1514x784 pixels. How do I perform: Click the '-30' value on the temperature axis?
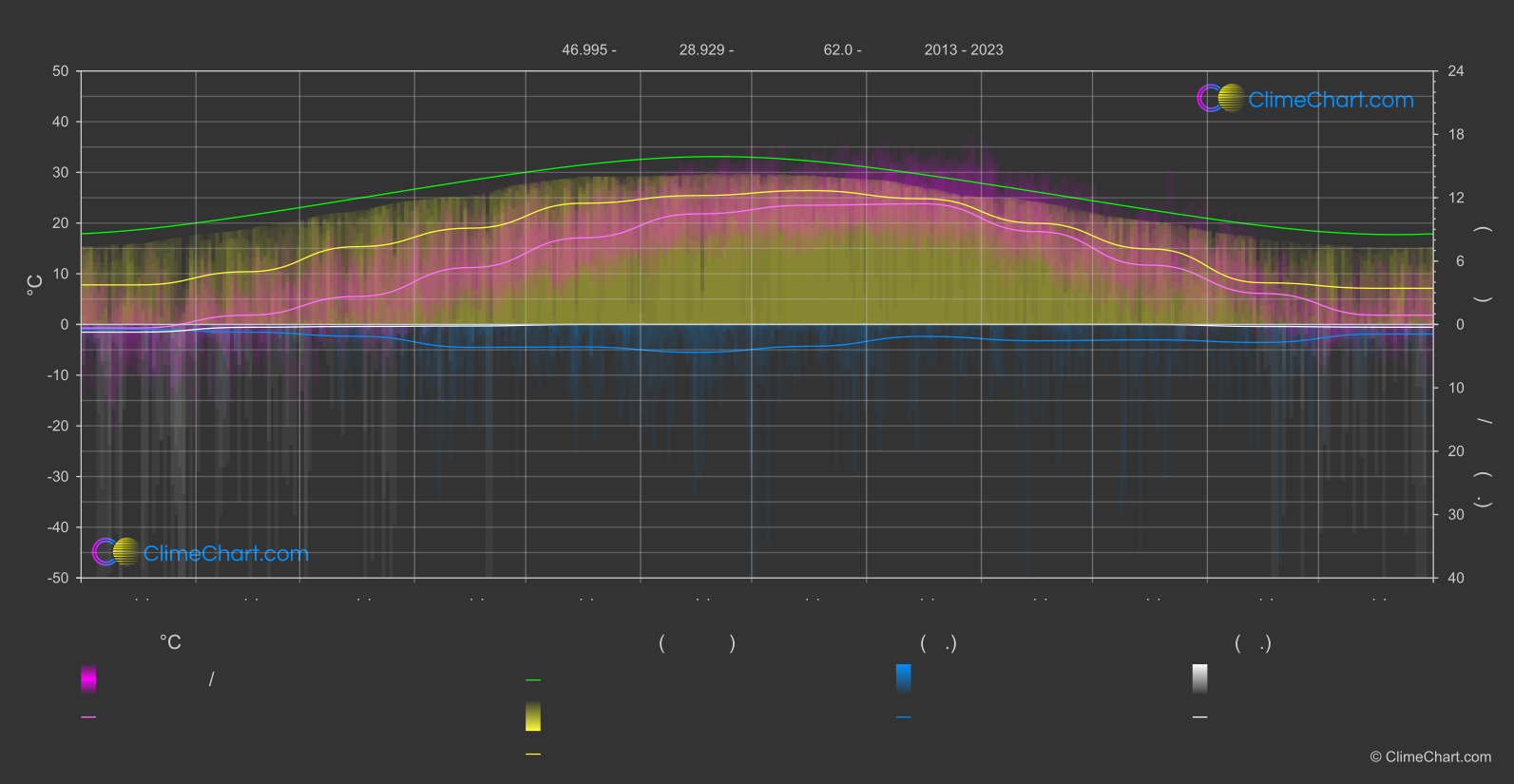point(58,477)
